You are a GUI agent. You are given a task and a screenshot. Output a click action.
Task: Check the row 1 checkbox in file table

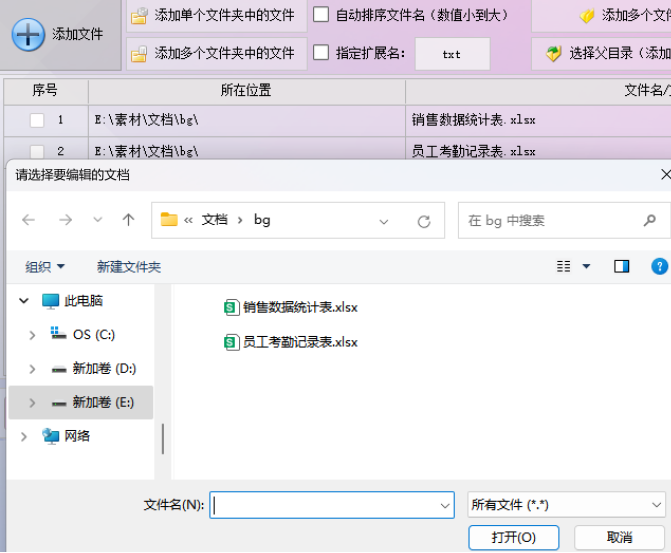[x=37, y=120]
